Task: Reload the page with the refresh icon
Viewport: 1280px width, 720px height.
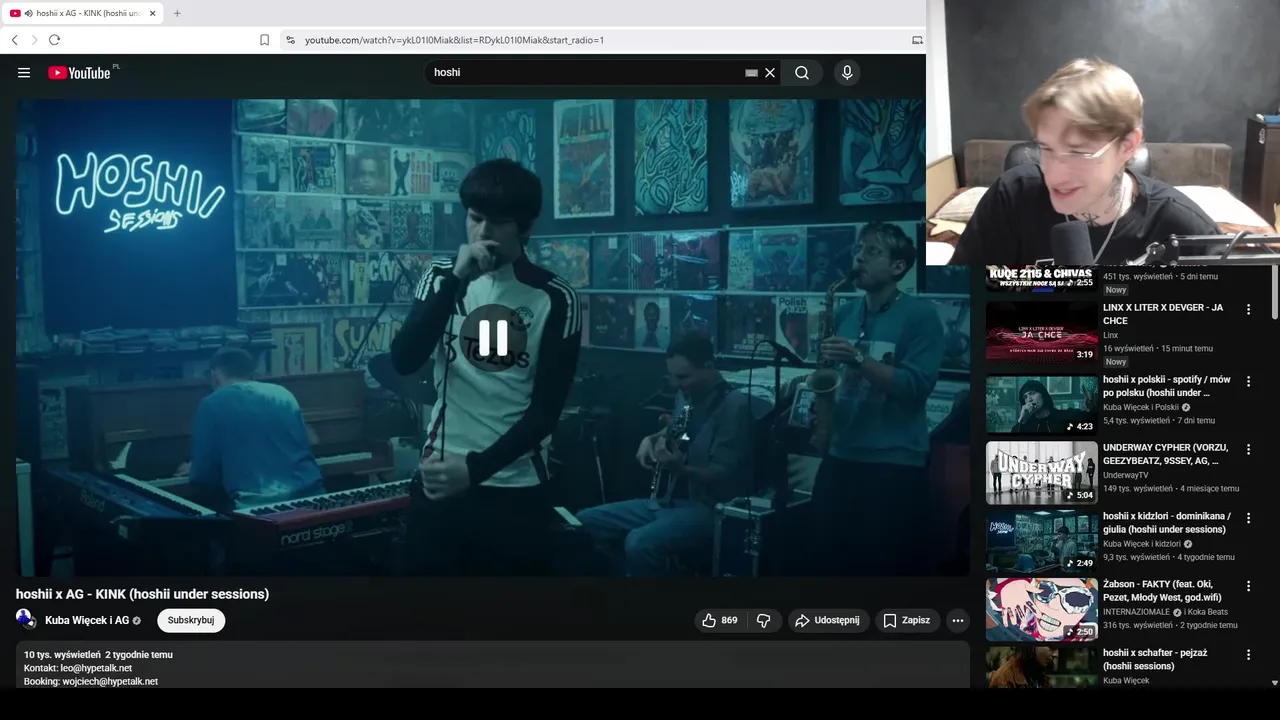Action: pos(54,40)
